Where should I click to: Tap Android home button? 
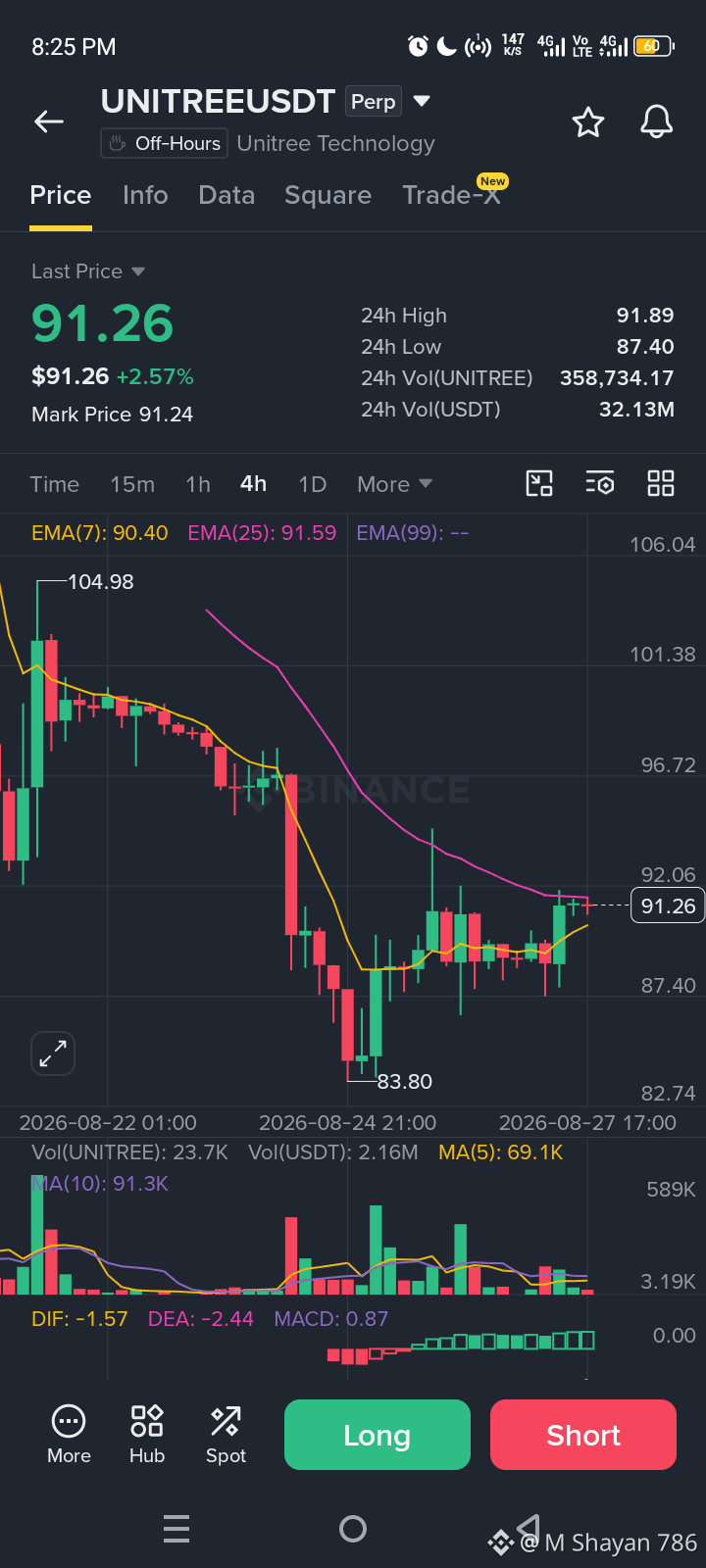353,1529
